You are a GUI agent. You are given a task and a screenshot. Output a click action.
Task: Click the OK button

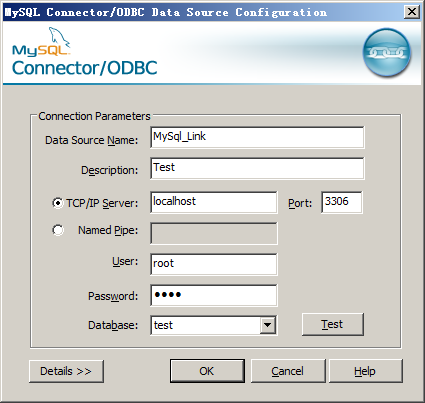207,371
